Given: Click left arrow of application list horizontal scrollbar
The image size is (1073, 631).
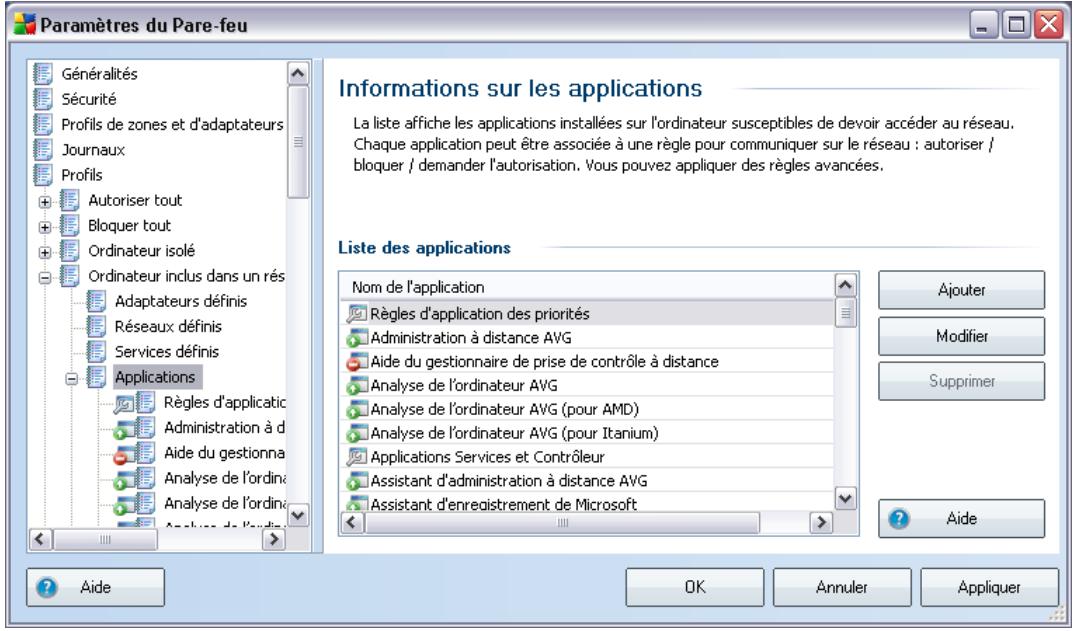Looking at the screenshot, I should [x=352, y=523].
